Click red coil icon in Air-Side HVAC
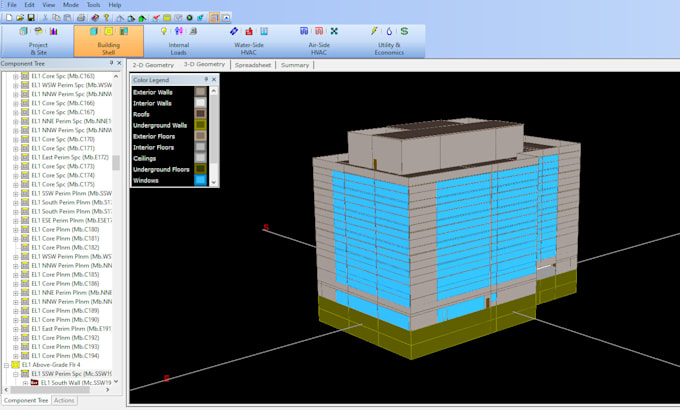This screenshot has width=680, height=410. (x=319, y=31)
